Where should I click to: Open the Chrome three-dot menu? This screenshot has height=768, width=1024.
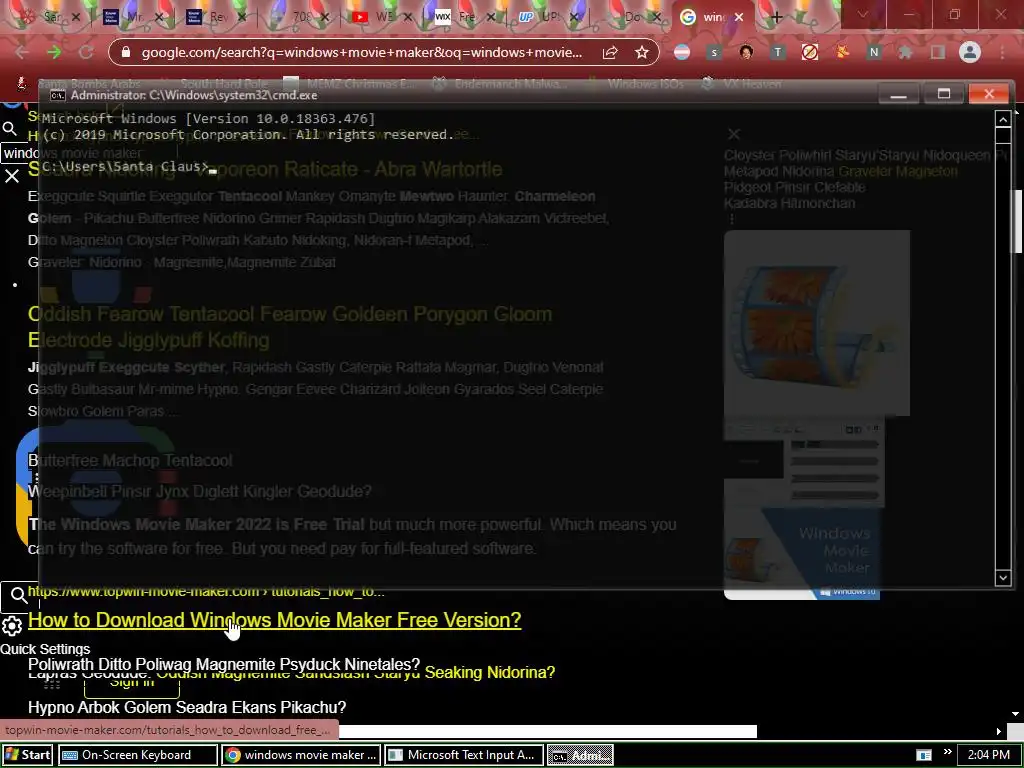point(1002,52)
